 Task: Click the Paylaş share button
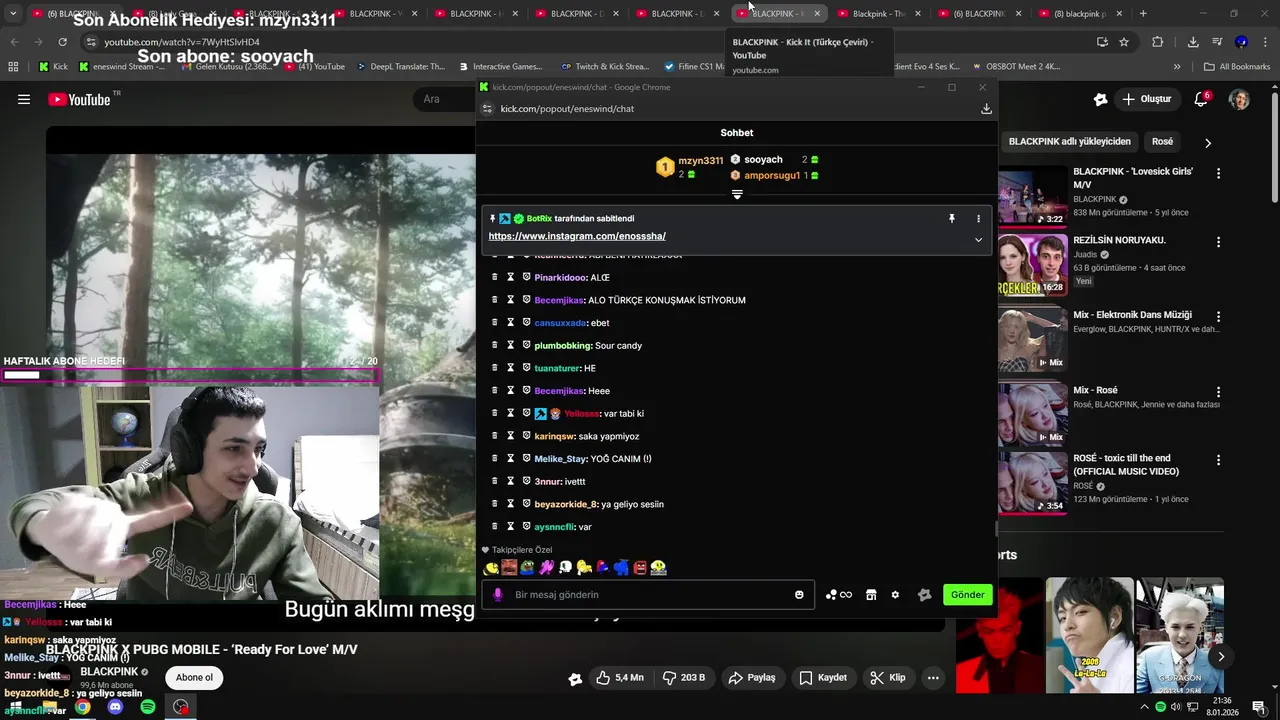pos(752,678)
